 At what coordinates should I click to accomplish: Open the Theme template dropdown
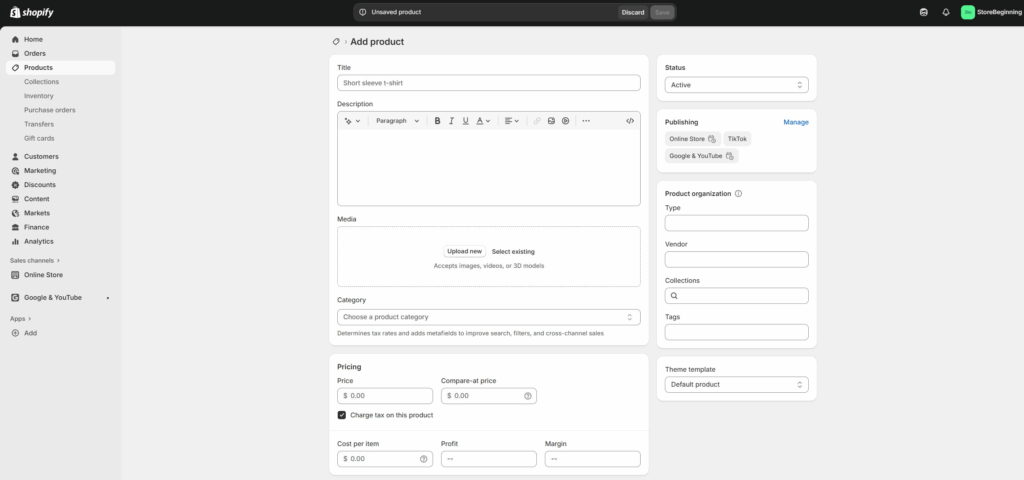pyautogui.click(x=736, y=384)
